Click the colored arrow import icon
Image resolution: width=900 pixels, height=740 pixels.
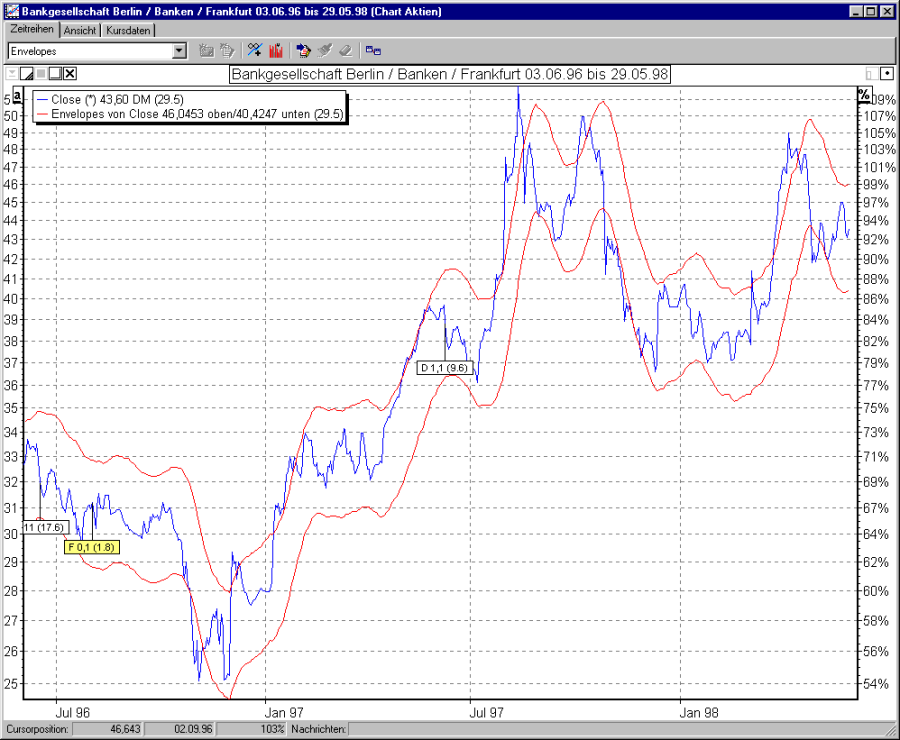click(303, 50)
